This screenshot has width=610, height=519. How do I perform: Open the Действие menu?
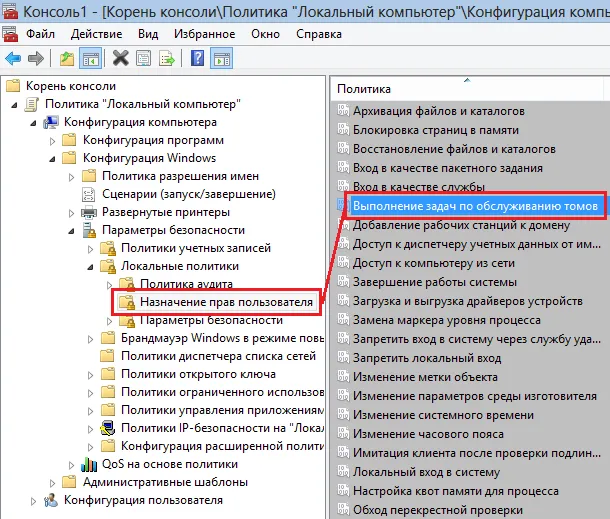pyautogui.click(x=96, y=34)
